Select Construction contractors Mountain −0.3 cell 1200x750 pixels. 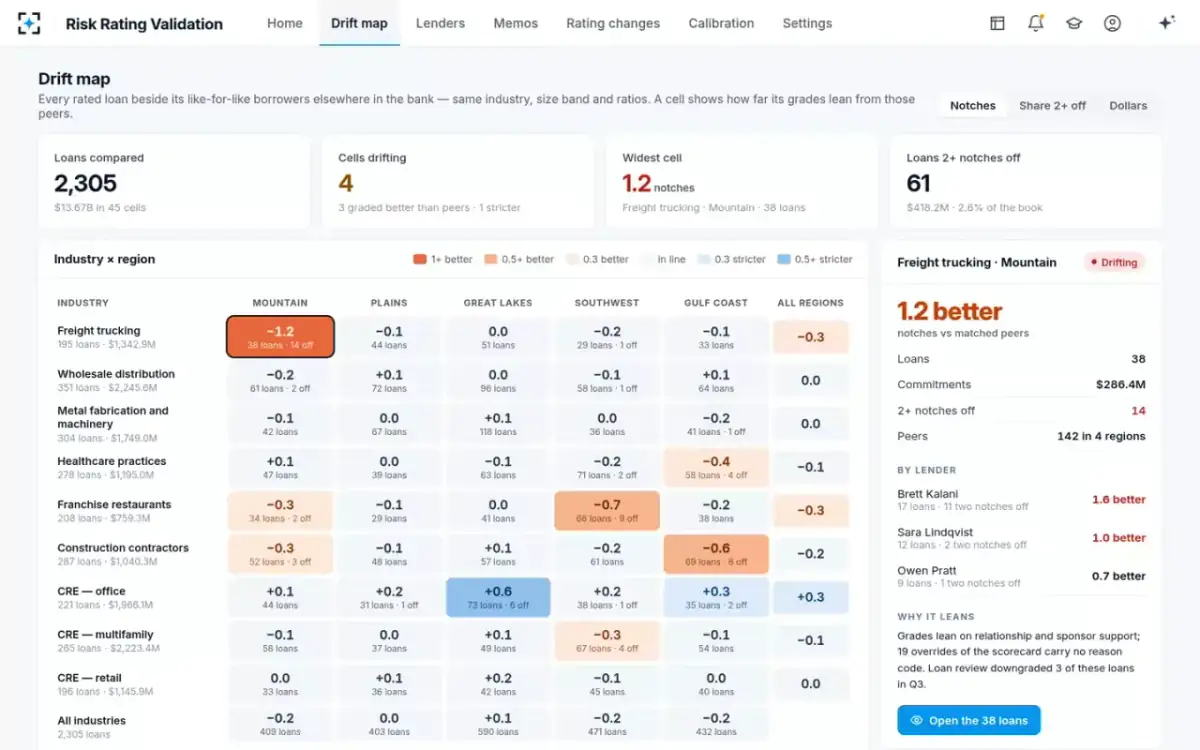(x=280, y=554)
